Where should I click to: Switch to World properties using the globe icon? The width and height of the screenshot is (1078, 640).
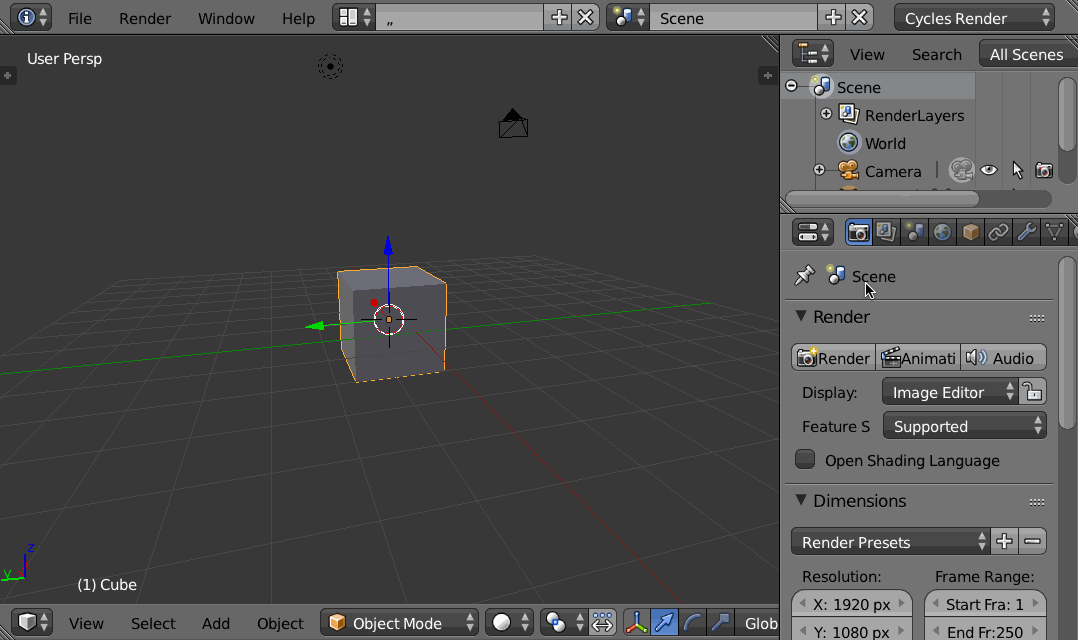click(x=942, y=232)
